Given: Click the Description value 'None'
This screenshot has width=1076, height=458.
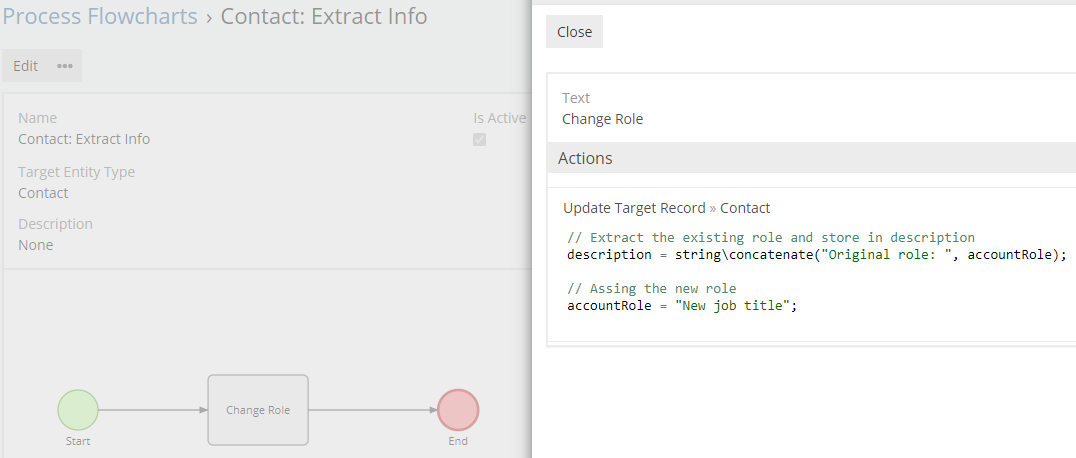Looking at the screenshot, I should [35, 245].
